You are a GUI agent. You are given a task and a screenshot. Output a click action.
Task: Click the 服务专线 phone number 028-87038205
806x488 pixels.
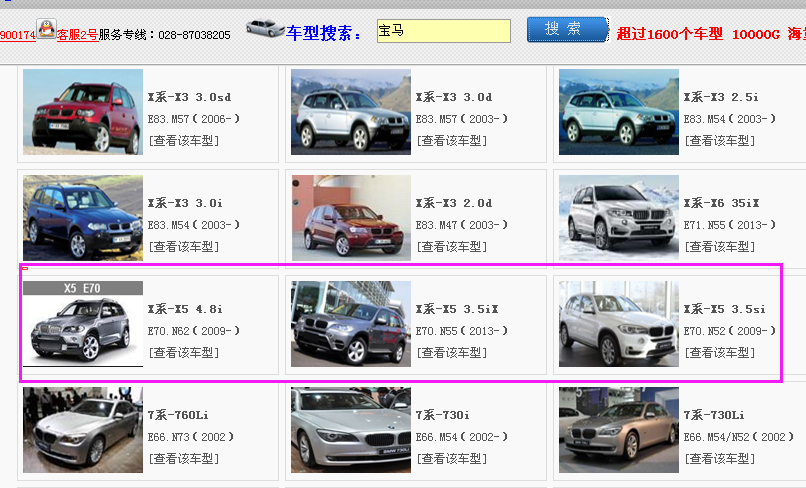[194, 35]
